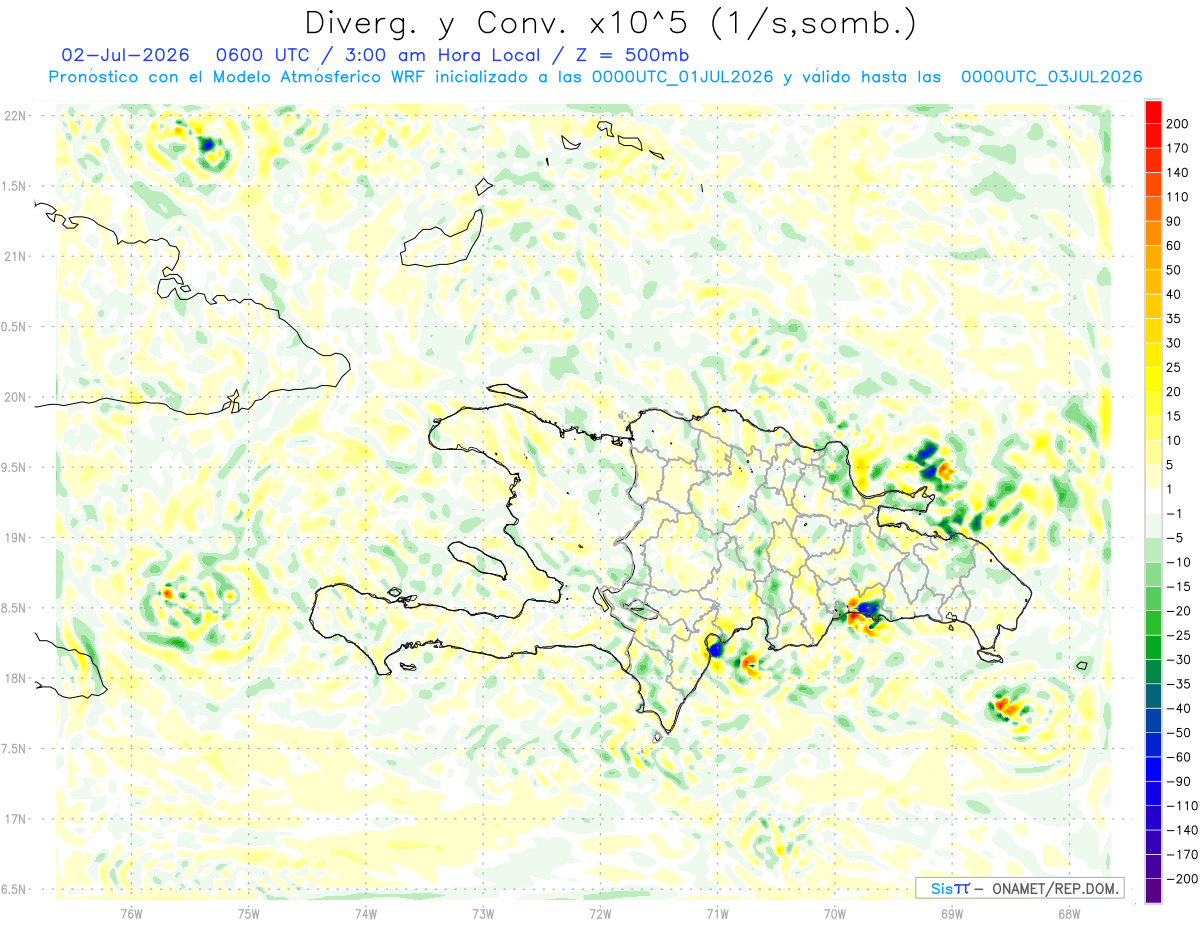Image resolution: width=1200 pixels, height=927 pixels.
Task: Click the "20N" latitude label
Action: click(15, 397)
